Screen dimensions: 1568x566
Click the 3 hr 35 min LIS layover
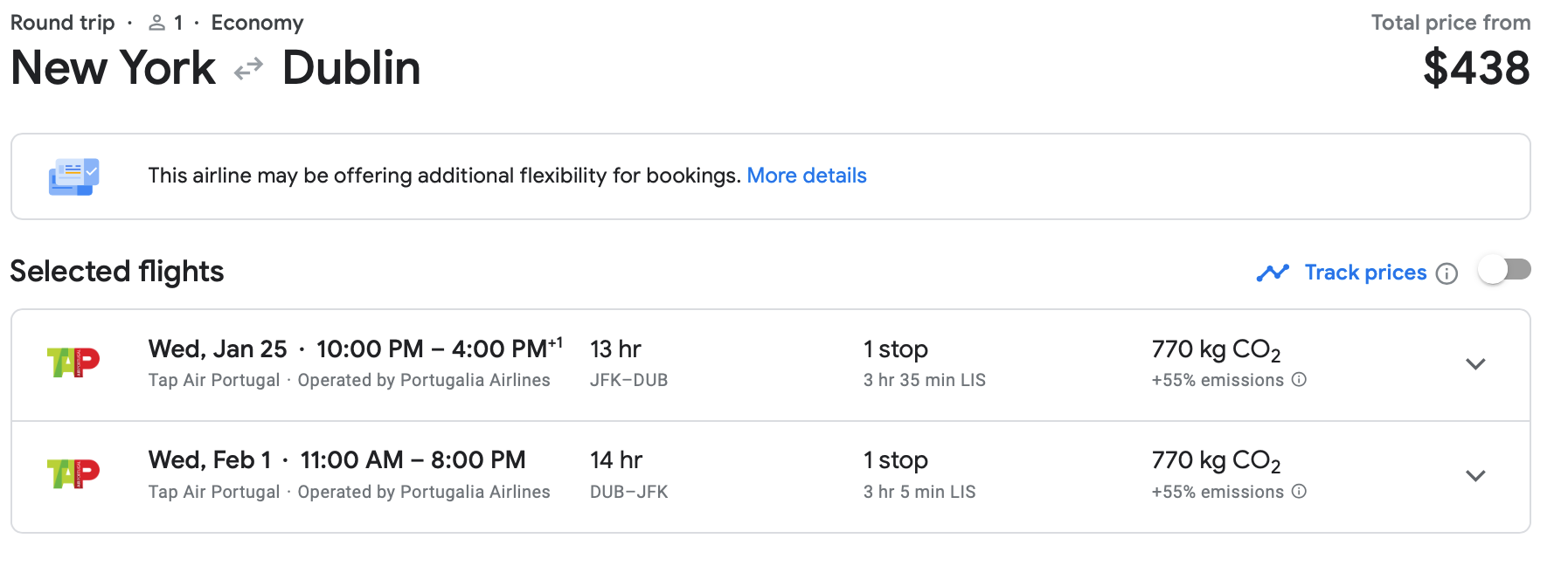pyautogui.click(x=924, y=380)
